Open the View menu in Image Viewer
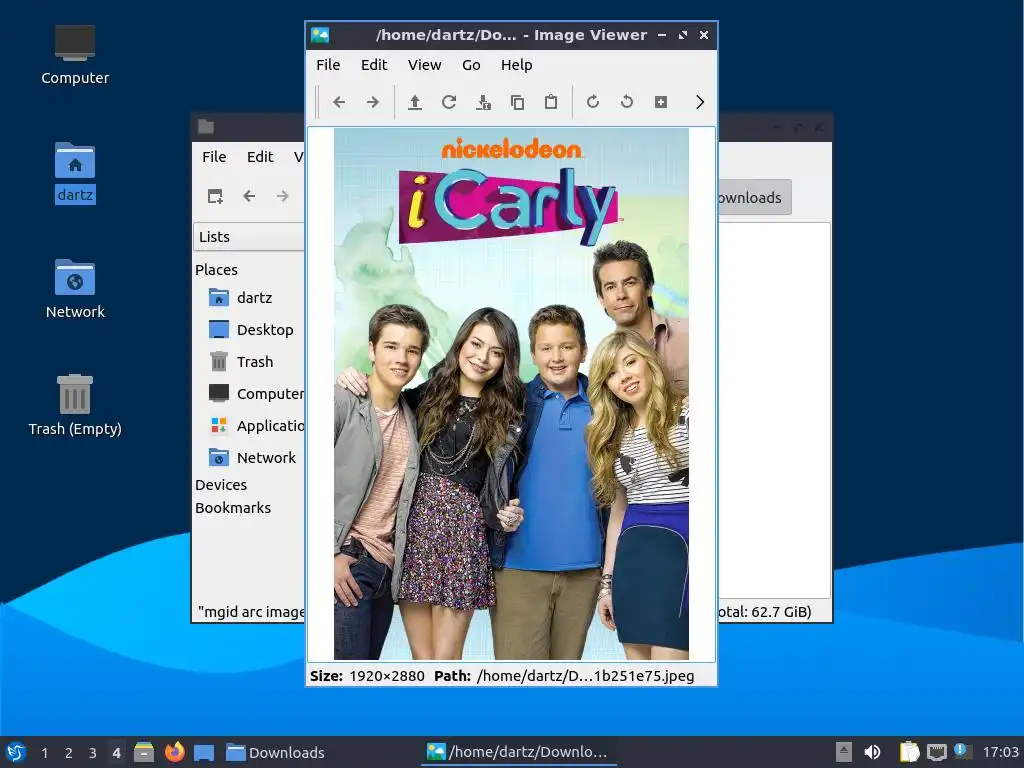 pyautogui.click(x=424, y=65)
